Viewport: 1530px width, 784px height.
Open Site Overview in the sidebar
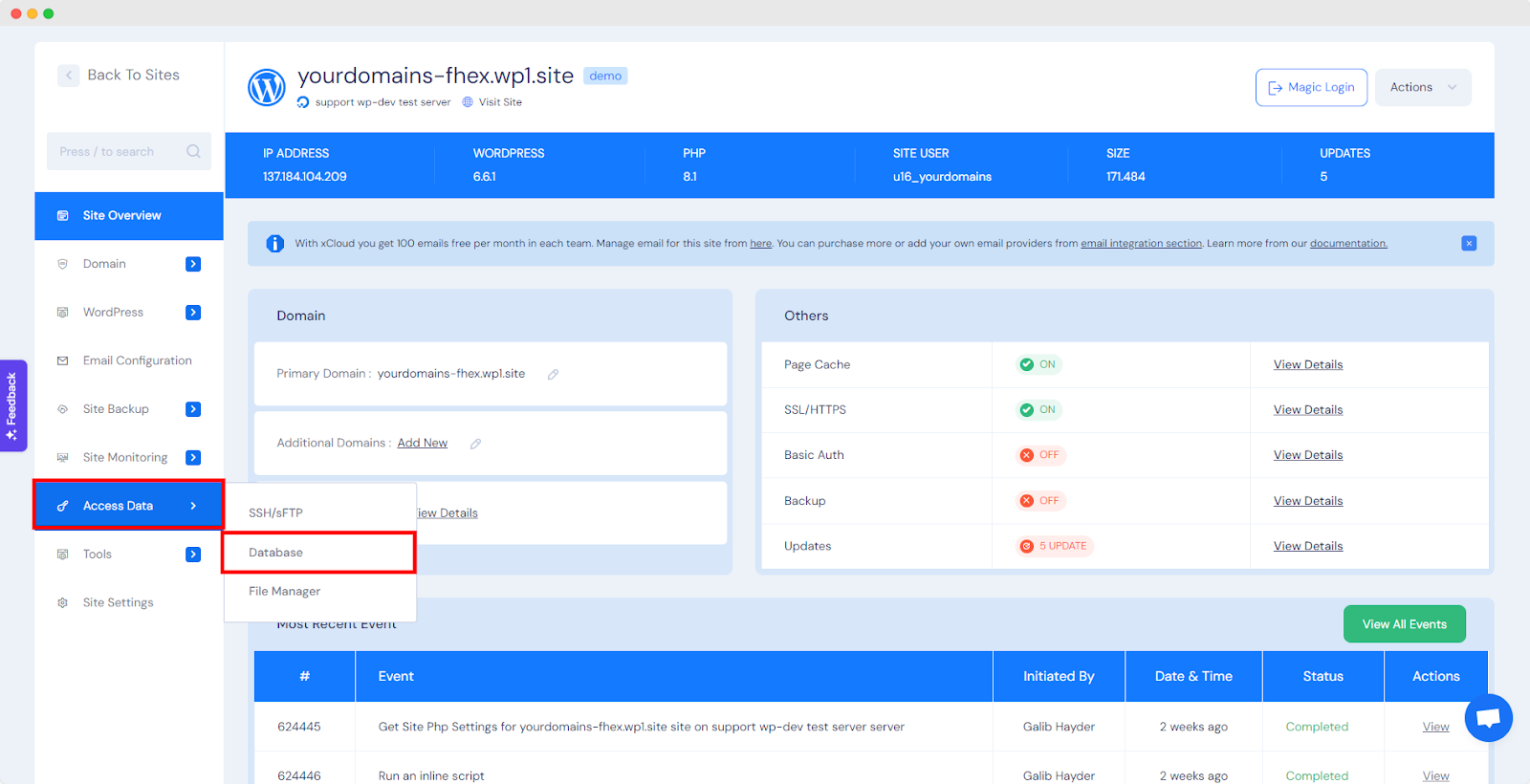click(129, 216)
